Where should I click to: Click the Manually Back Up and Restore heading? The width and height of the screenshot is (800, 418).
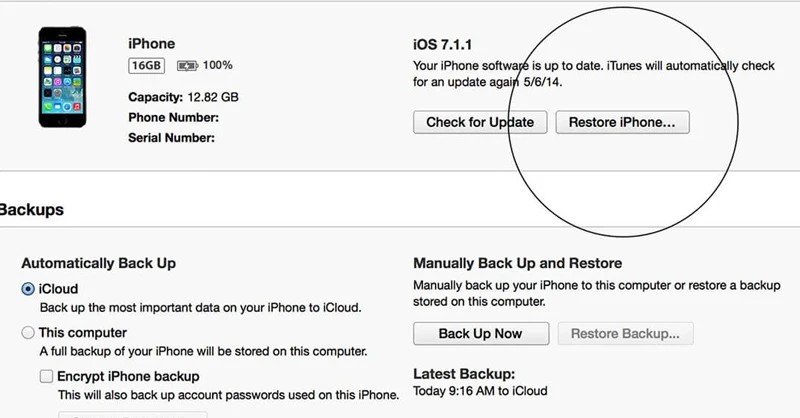[517, 263]
